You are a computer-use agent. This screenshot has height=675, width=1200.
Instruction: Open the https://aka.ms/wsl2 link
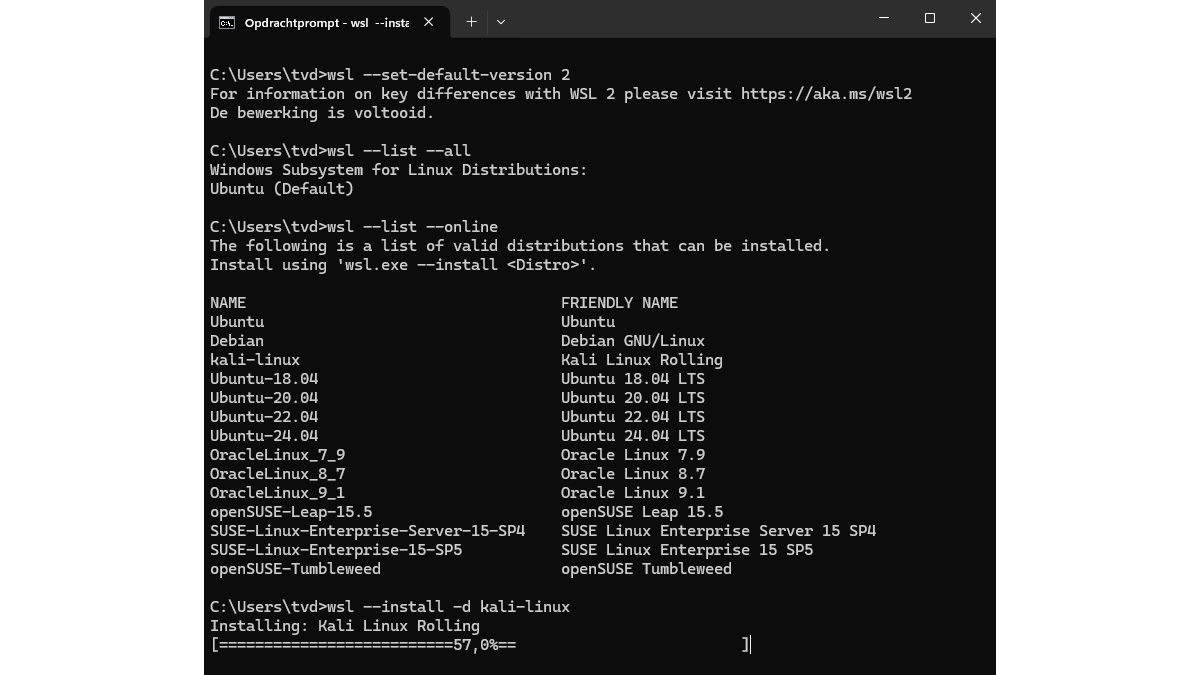[826, 94]
